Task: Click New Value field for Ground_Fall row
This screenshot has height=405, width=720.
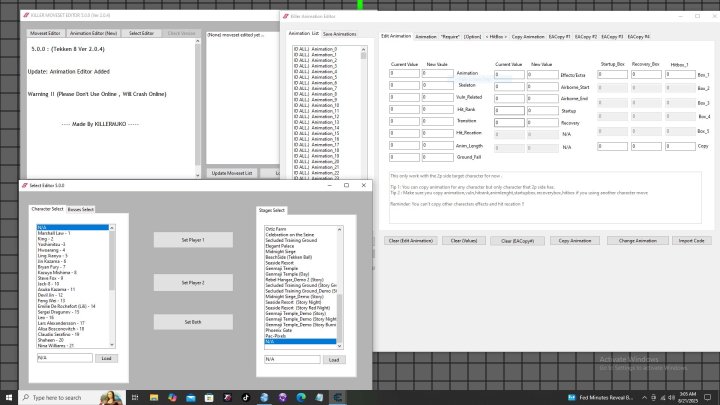Action: [438, 157]
